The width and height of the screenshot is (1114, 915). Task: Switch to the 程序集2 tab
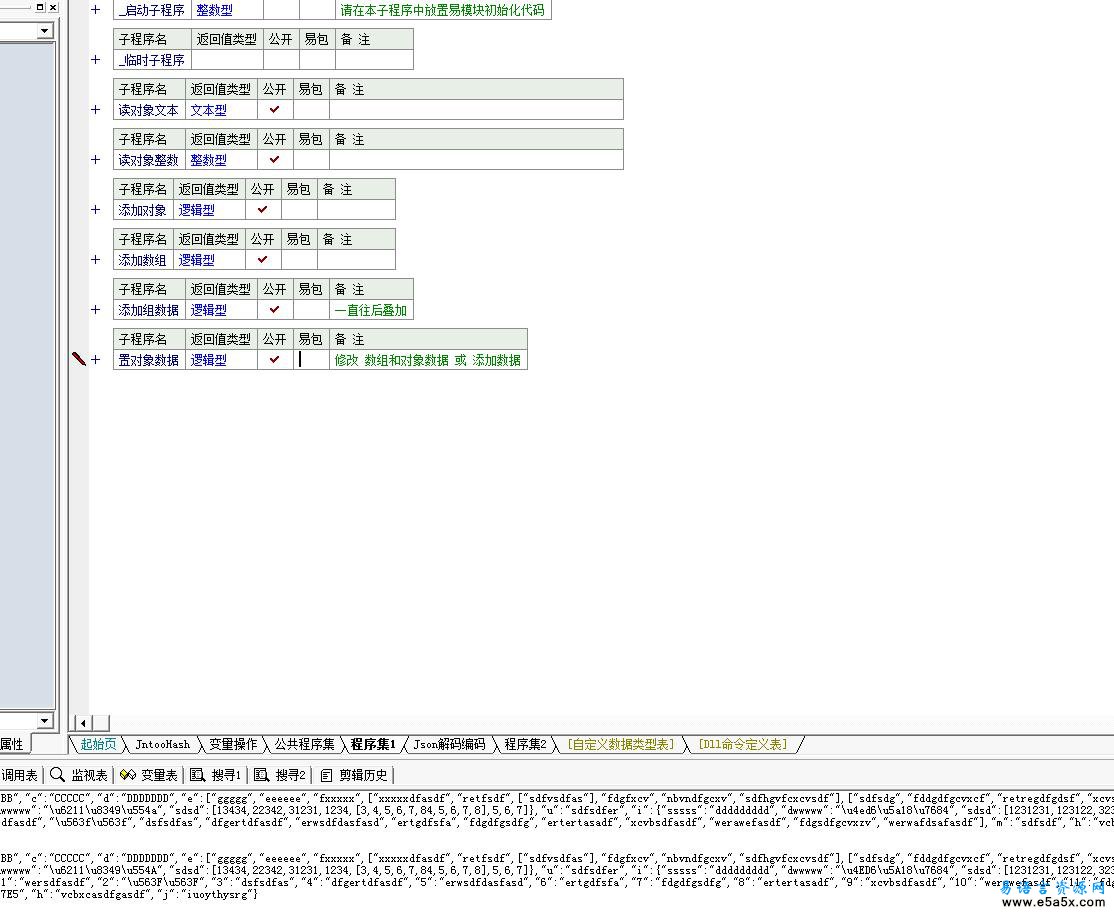[x=525, y=744]
